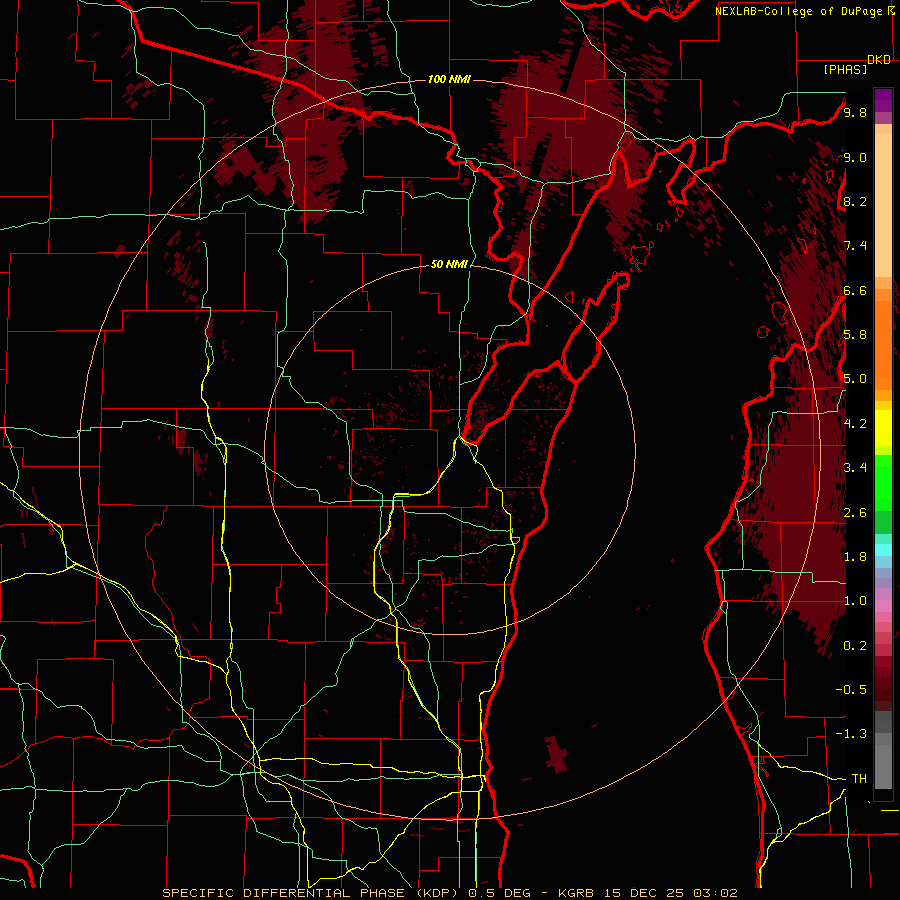Screen dimensions: 900x900
Task: Click the 9.0 scale value
Action: 855,157
